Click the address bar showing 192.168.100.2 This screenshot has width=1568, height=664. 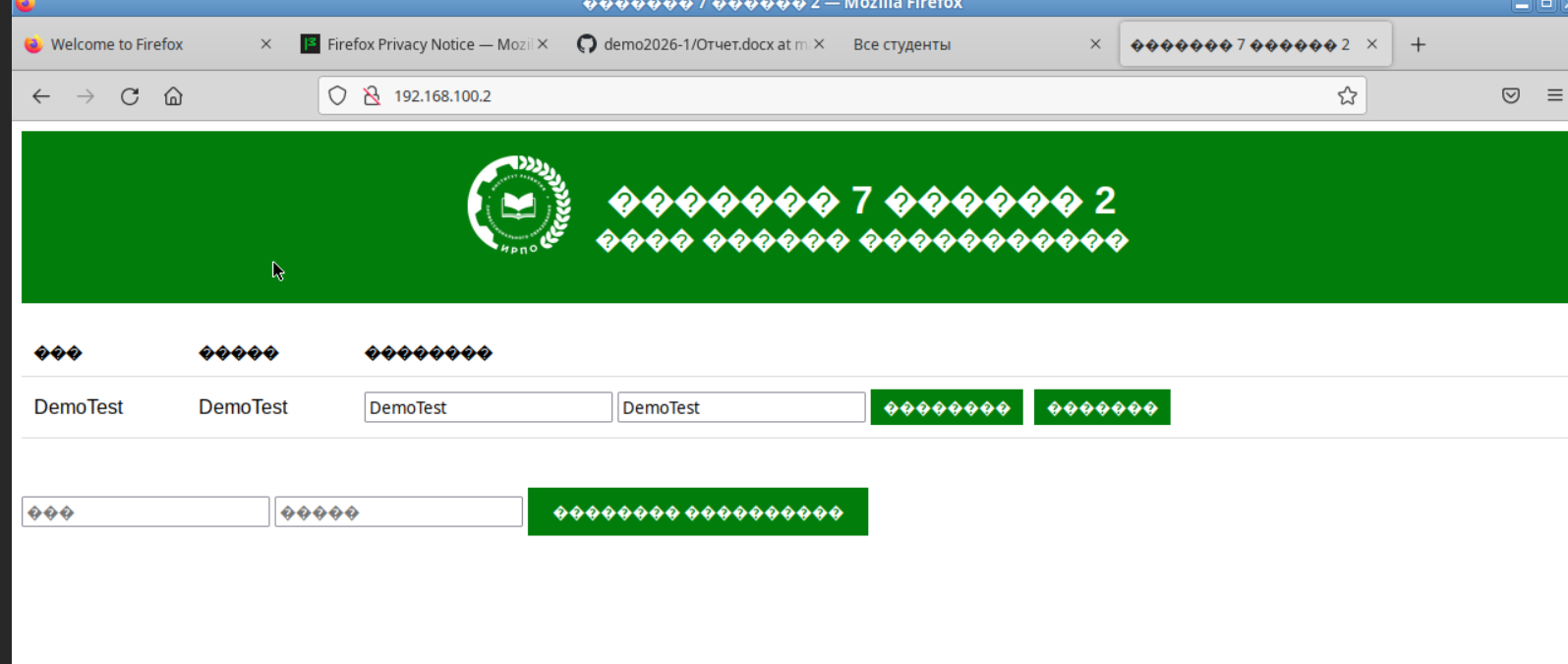[x=836, y=96]
